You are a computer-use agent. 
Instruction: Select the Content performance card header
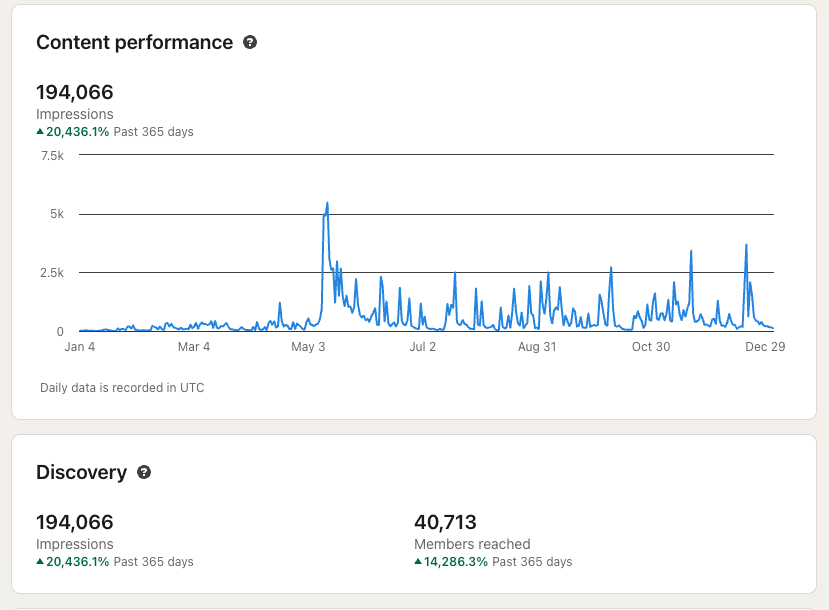[133, 42]
